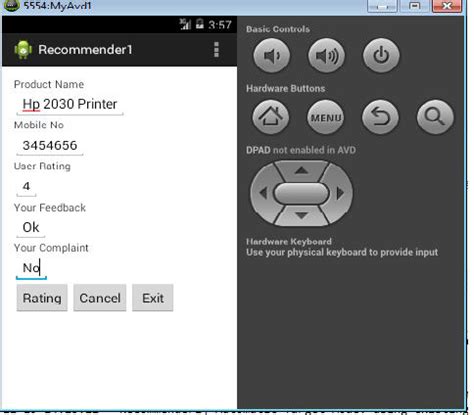Click the DPAD center button
474x415 pixels.
click(301, 193)
